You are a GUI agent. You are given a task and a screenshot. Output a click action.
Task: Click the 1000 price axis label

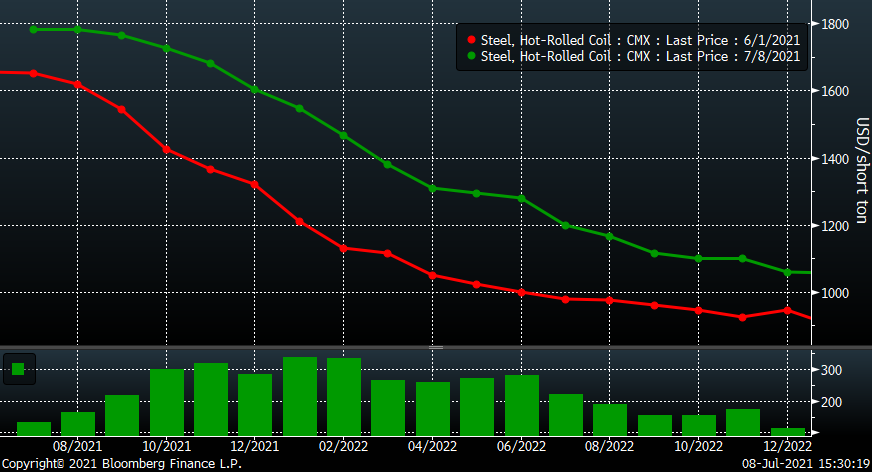pyautogui.click(x=837, y=293)
